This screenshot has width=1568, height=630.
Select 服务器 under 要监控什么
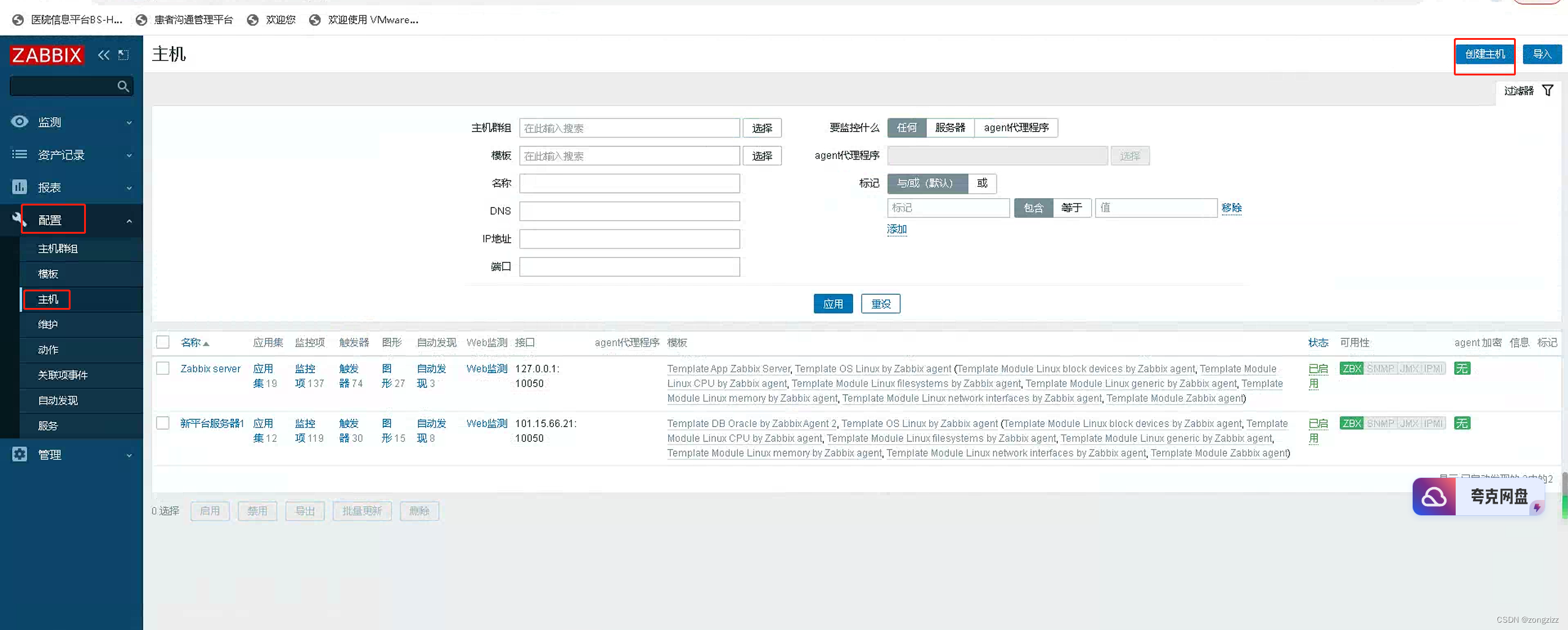tap(950, 128)
